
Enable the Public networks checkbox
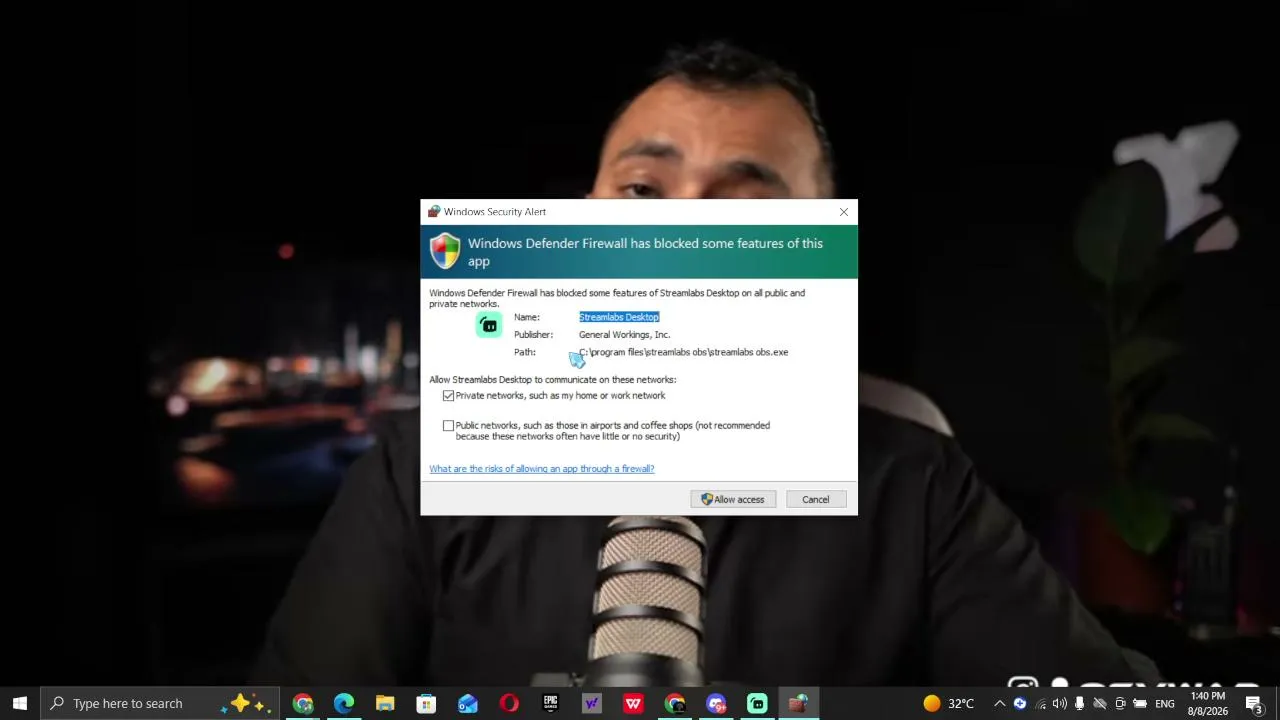[x=448, y=426]
